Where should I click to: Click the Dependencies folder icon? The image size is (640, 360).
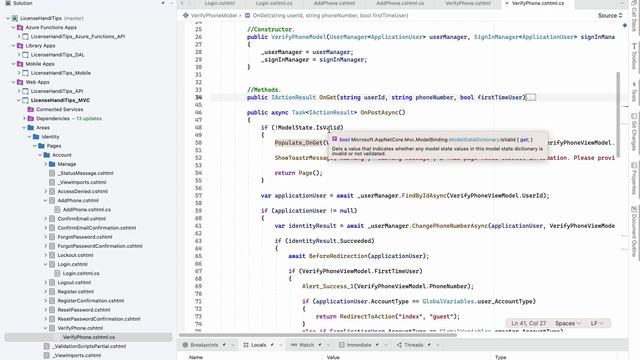point(31,118)
